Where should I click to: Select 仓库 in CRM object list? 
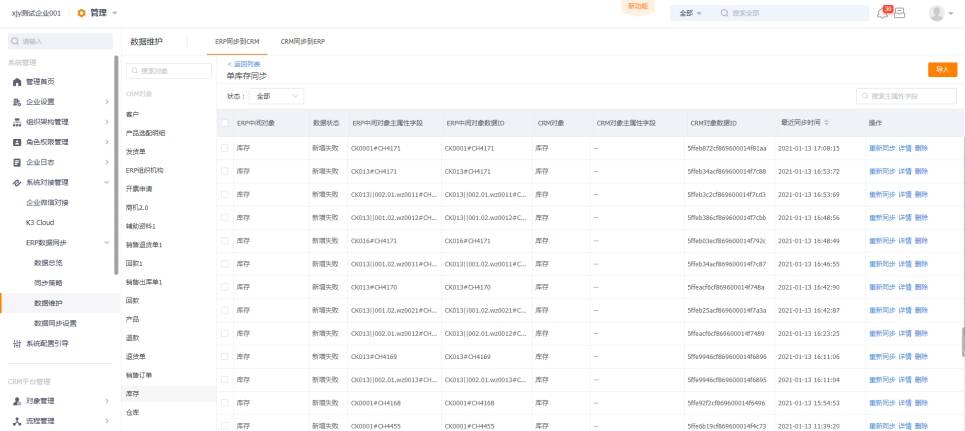(132, 412)
